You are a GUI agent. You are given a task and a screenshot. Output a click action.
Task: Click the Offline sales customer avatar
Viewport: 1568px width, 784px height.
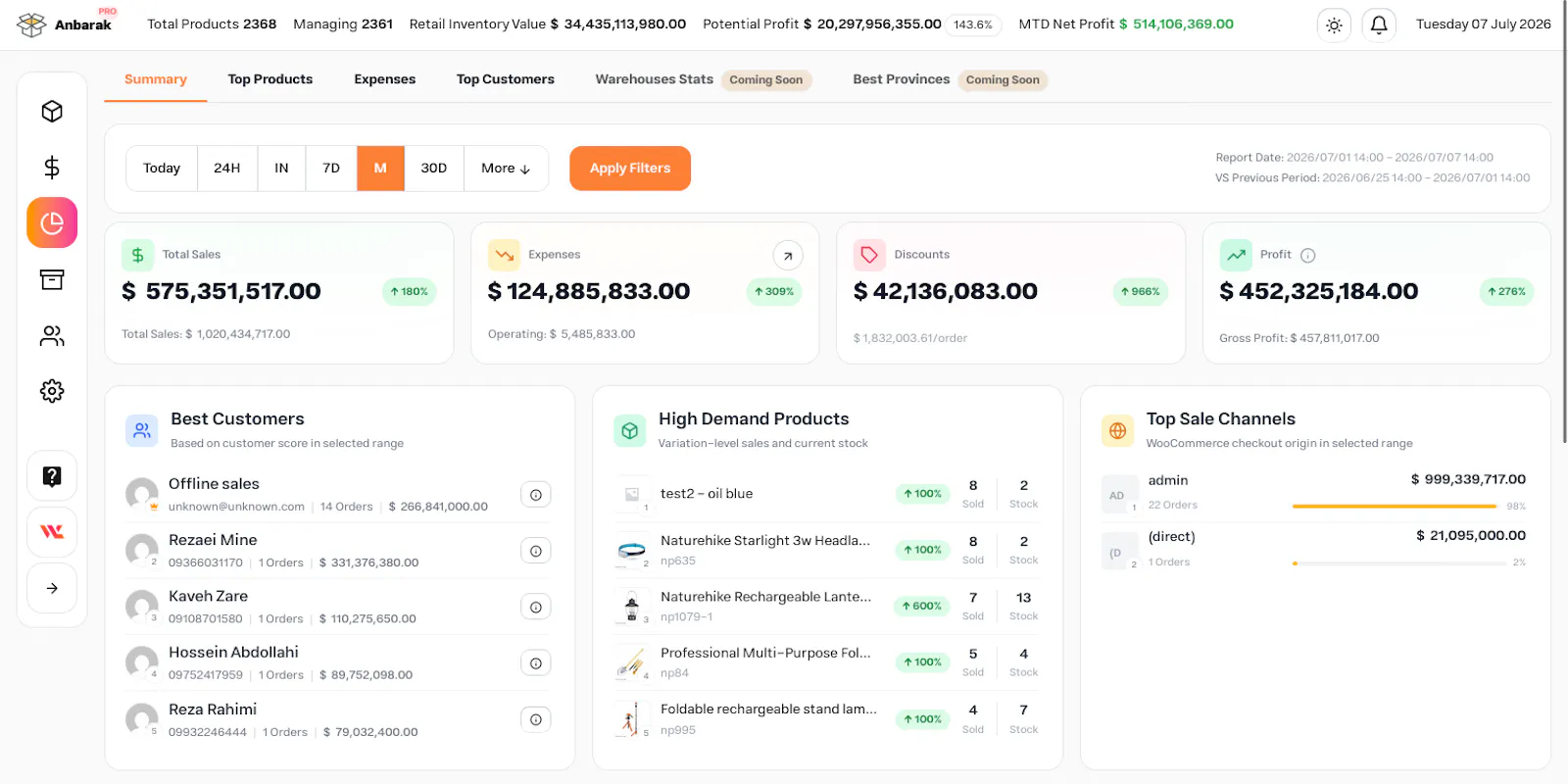point(142,494)
